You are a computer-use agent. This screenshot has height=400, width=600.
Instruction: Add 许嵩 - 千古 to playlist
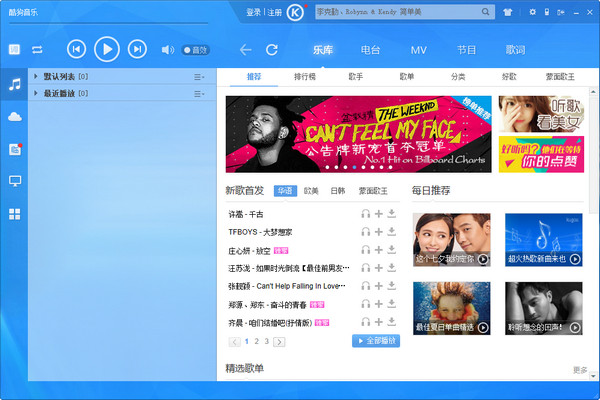378,214
